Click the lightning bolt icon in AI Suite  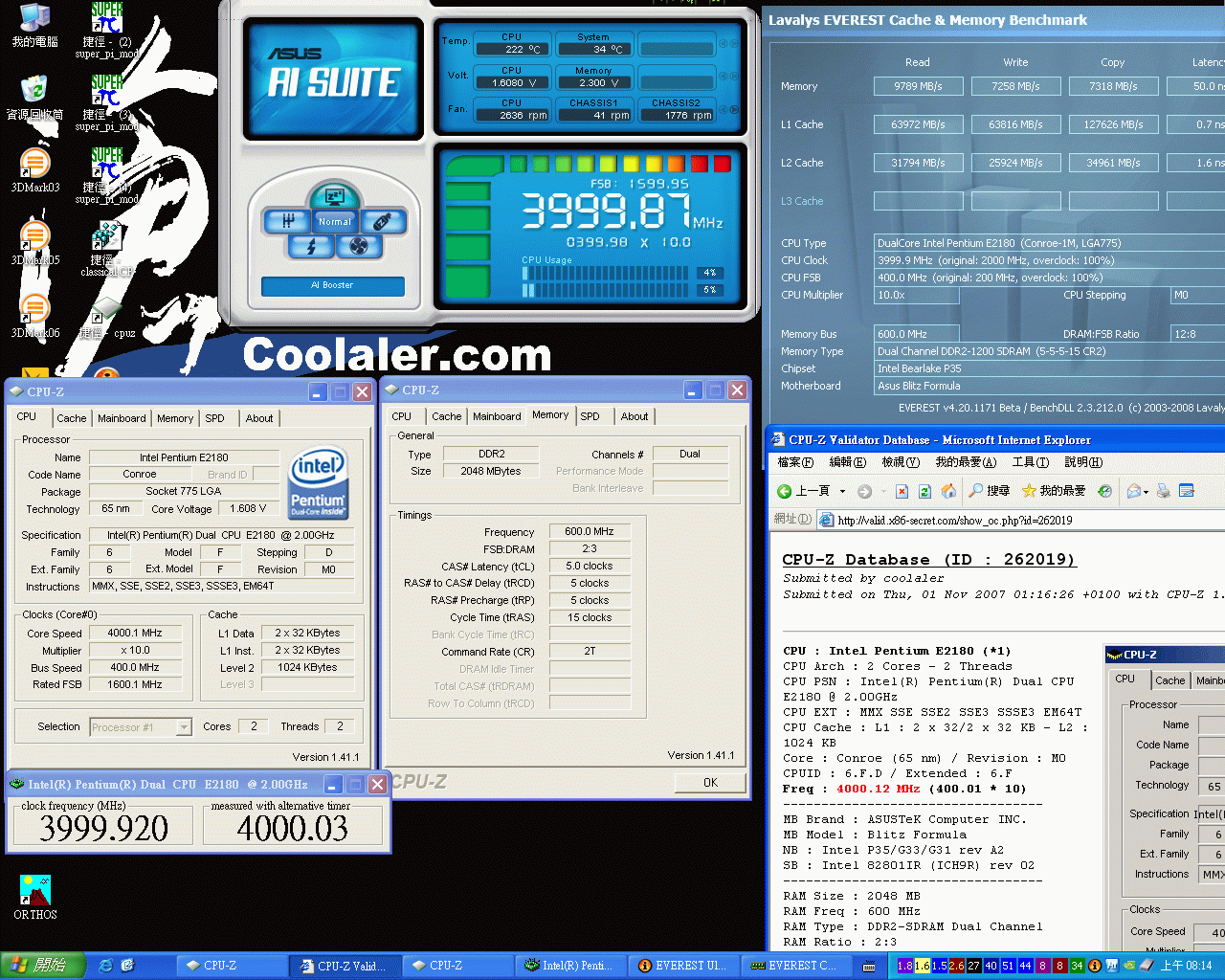[x=310, y=247]
